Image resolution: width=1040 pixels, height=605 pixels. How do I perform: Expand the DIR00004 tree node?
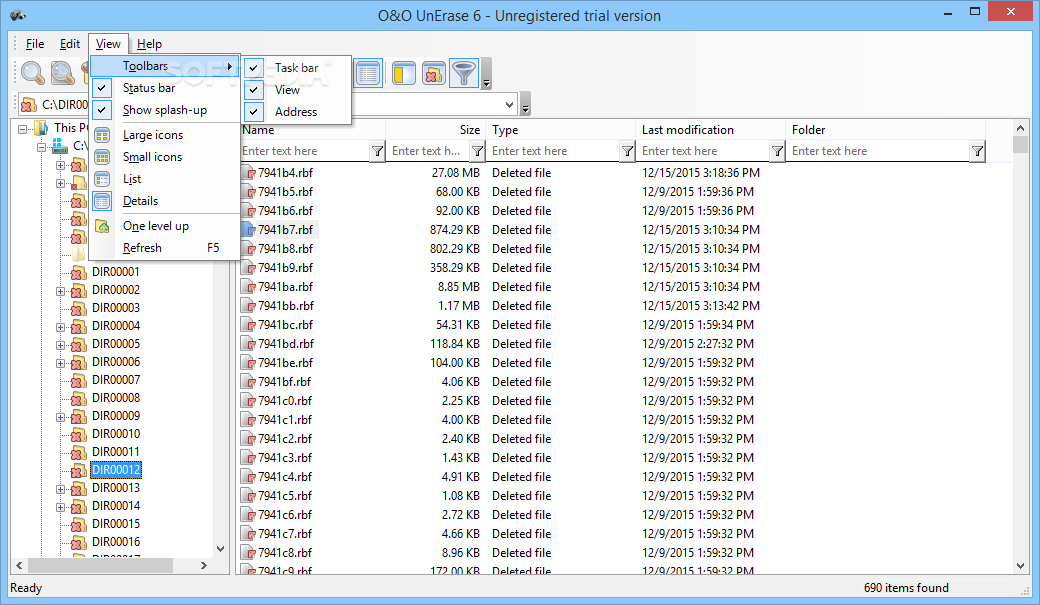tap(60, 327)
